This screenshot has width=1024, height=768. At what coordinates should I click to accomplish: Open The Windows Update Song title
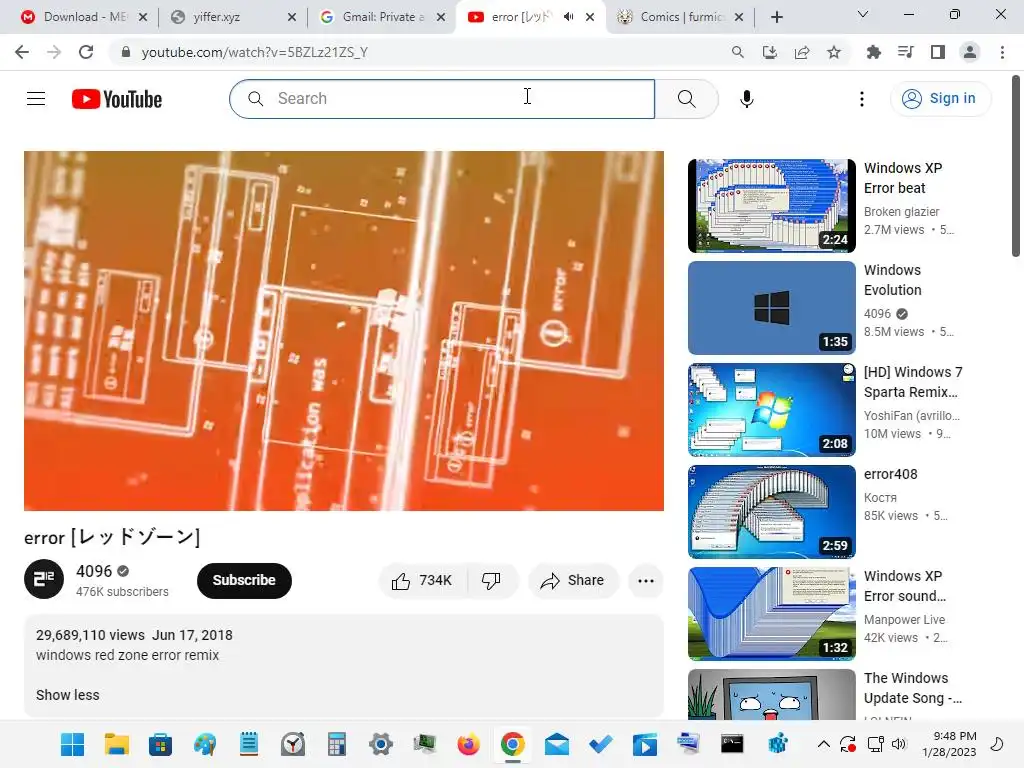click(x=913, y=688)
